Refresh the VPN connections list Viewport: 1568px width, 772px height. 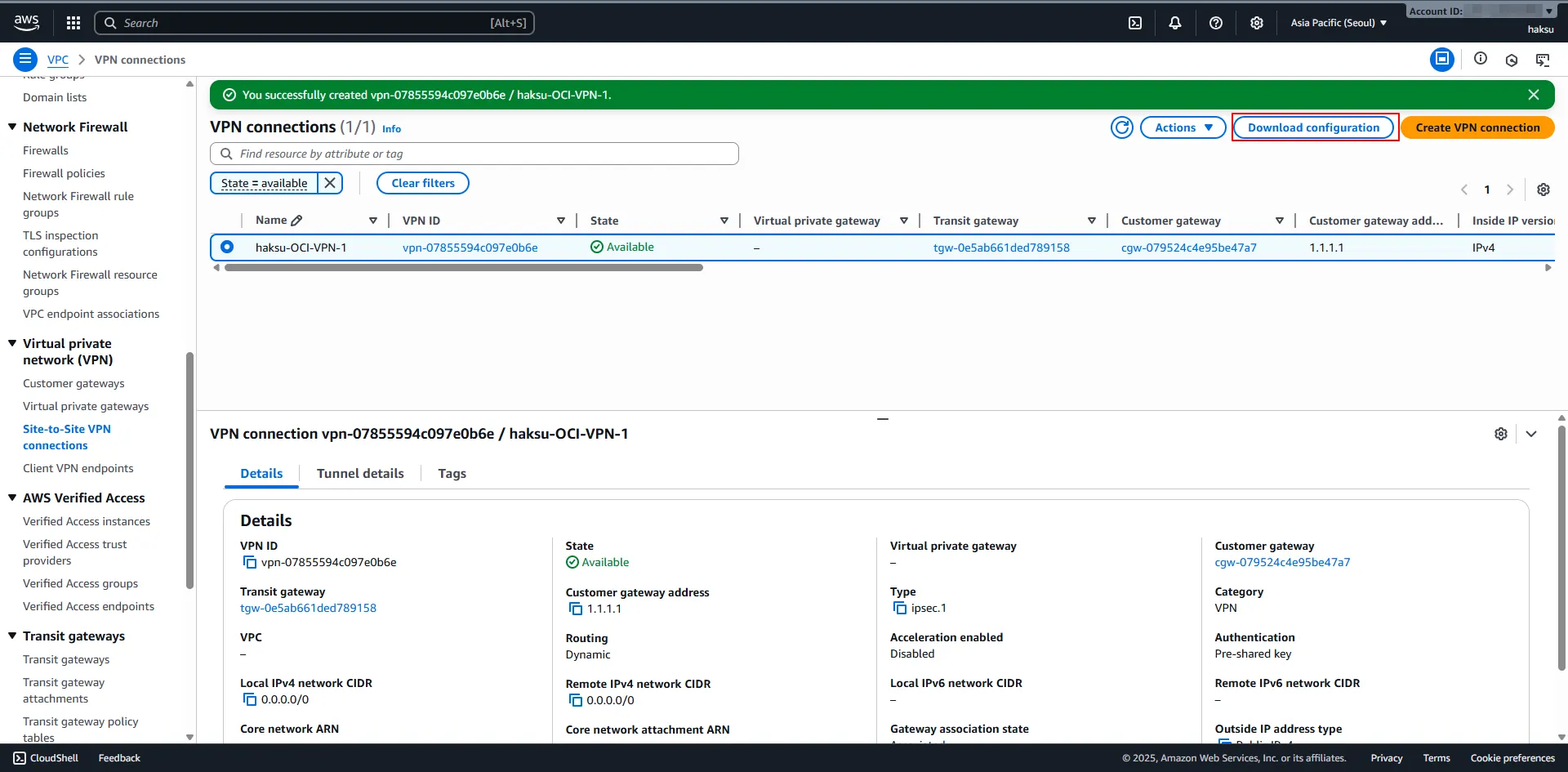1122,127
